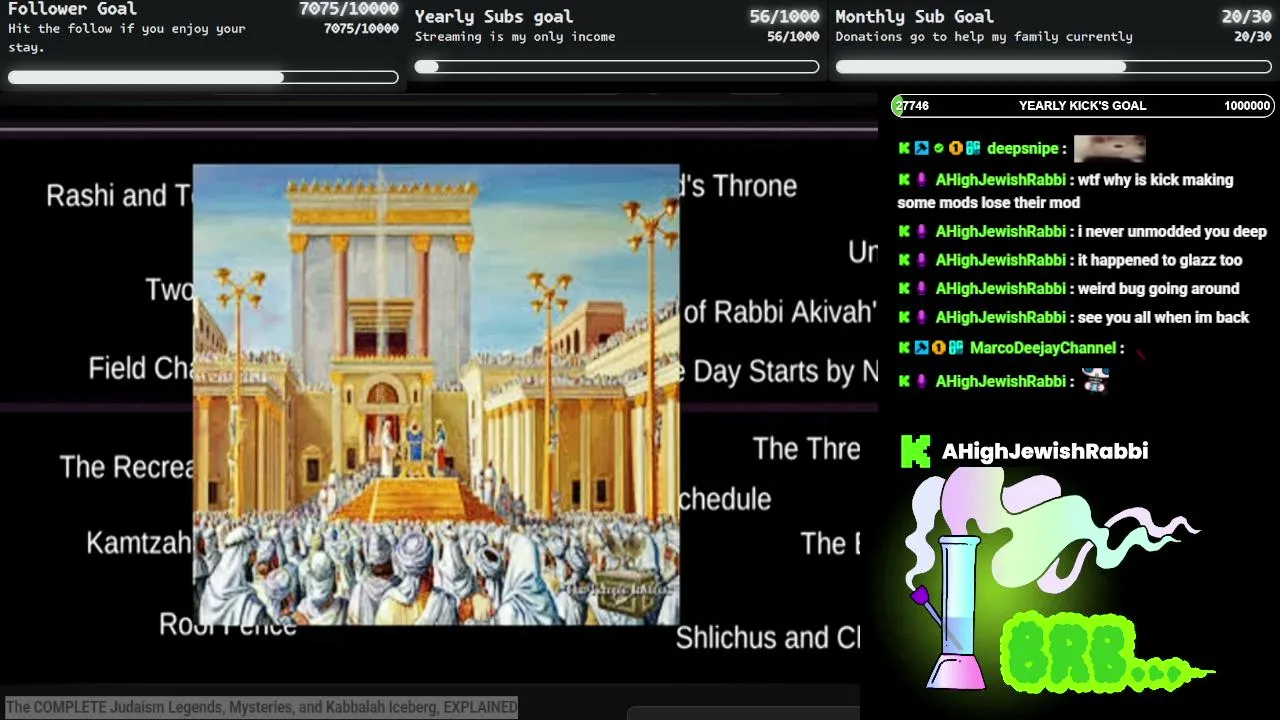Click the 'weird bug going around' message text

(x=1159, y=289)
